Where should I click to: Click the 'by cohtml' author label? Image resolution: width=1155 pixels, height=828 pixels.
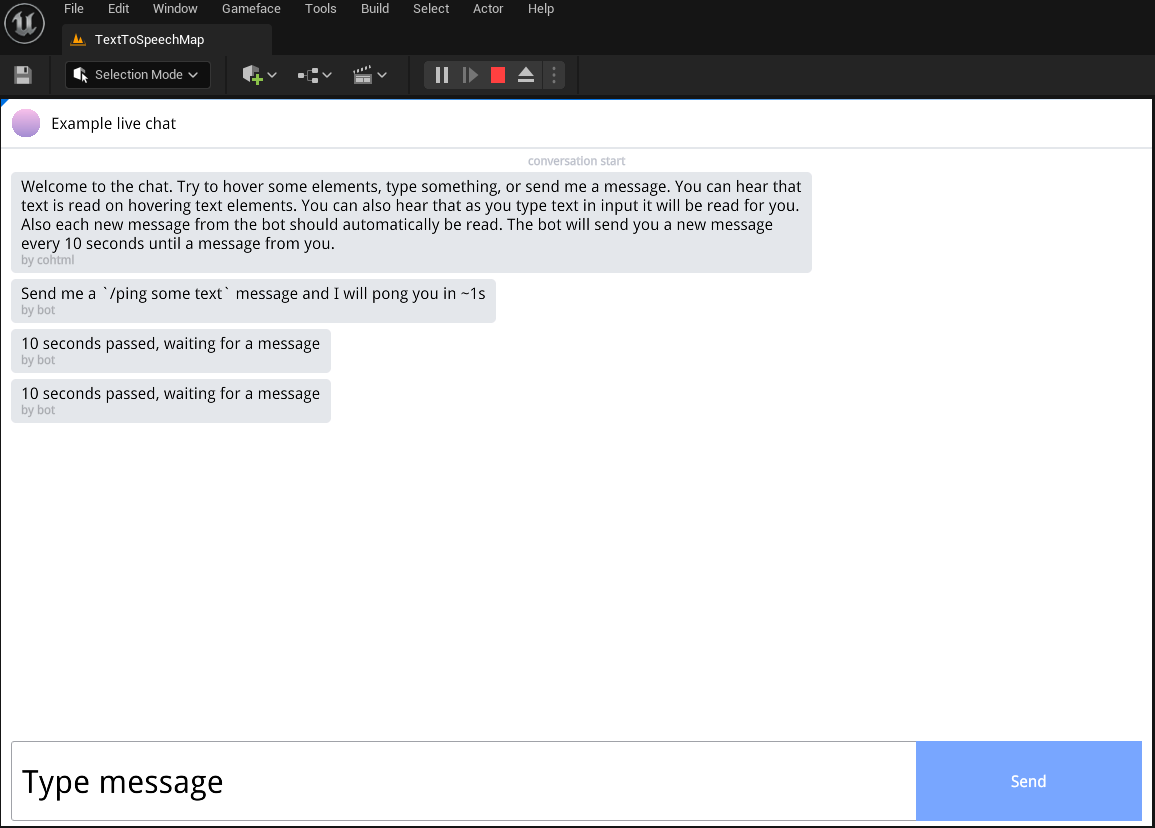pos(47,260)
